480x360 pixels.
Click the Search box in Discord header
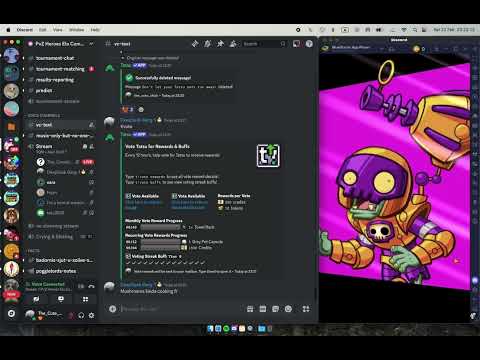point(264,44)
